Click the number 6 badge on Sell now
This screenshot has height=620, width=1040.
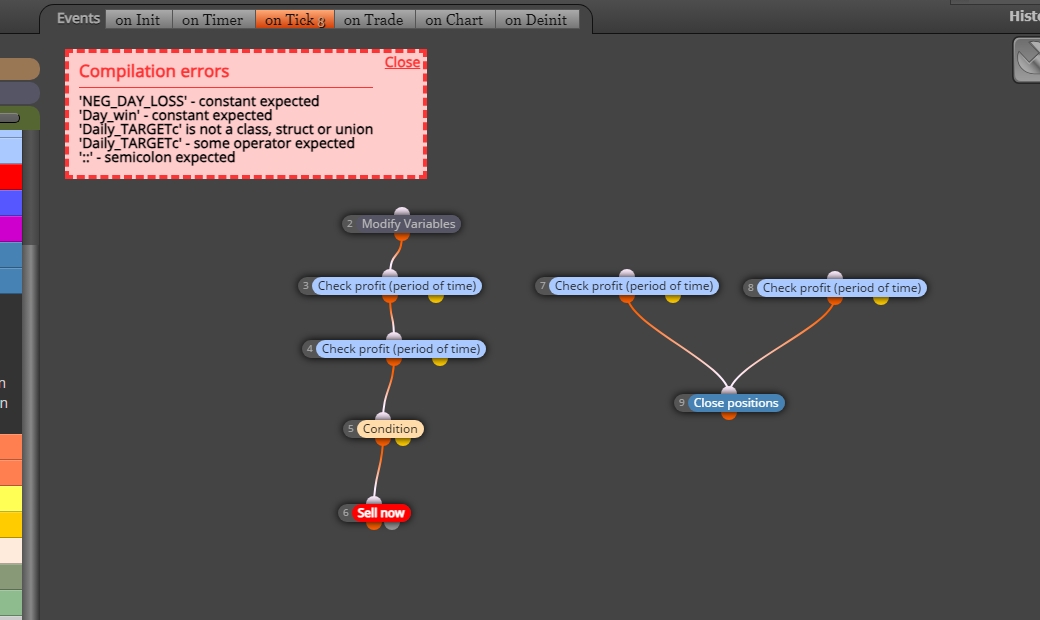point(346,513)
